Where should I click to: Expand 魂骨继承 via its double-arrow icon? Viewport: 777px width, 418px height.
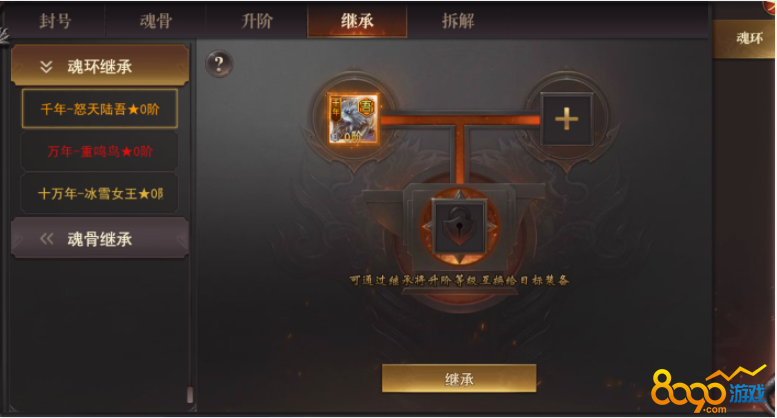(46, 239)
